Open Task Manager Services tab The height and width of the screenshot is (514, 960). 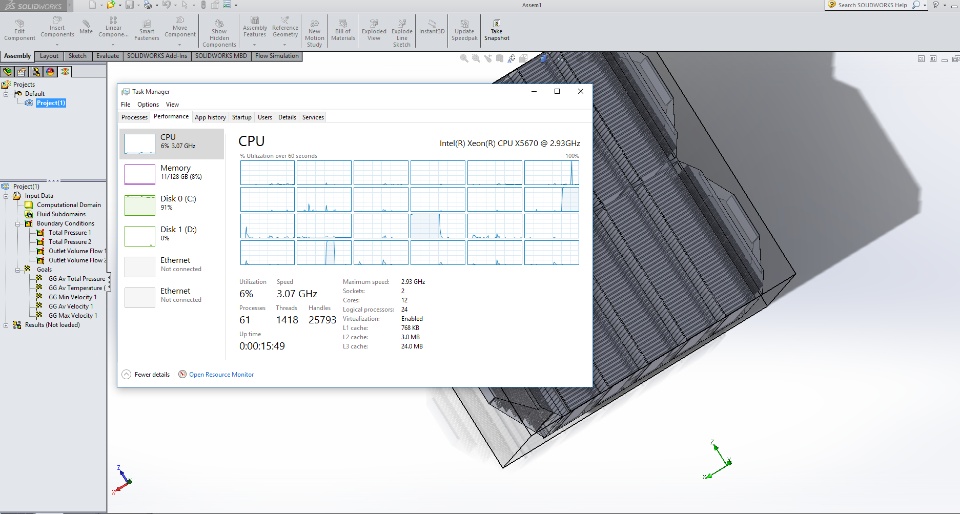point(313,117)
